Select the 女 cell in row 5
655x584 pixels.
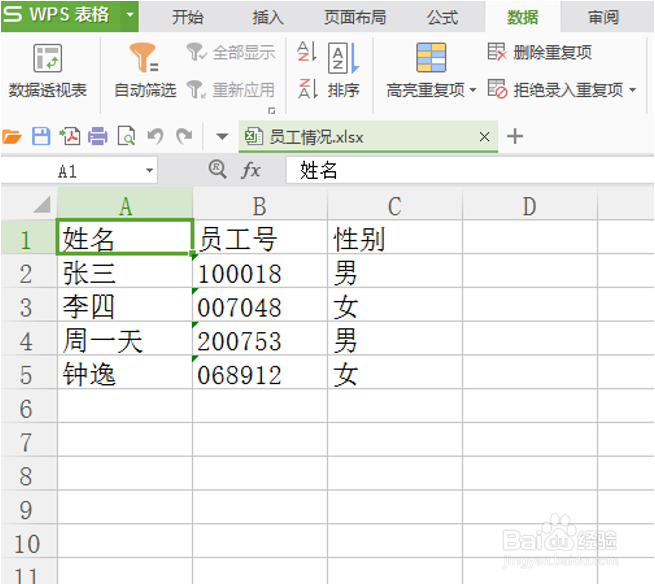point(395,373)
